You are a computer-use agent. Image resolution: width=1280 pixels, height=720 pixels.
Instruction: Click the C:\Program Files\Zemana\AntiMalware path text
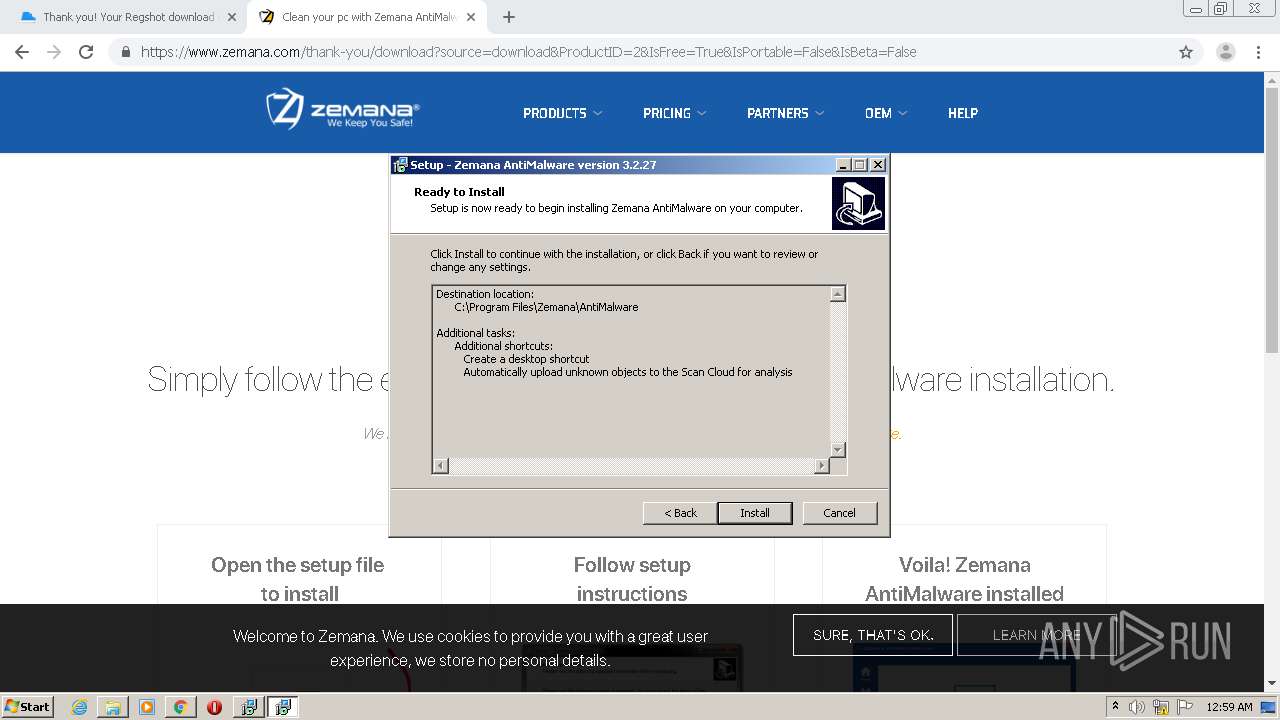(x=546, y=307)
